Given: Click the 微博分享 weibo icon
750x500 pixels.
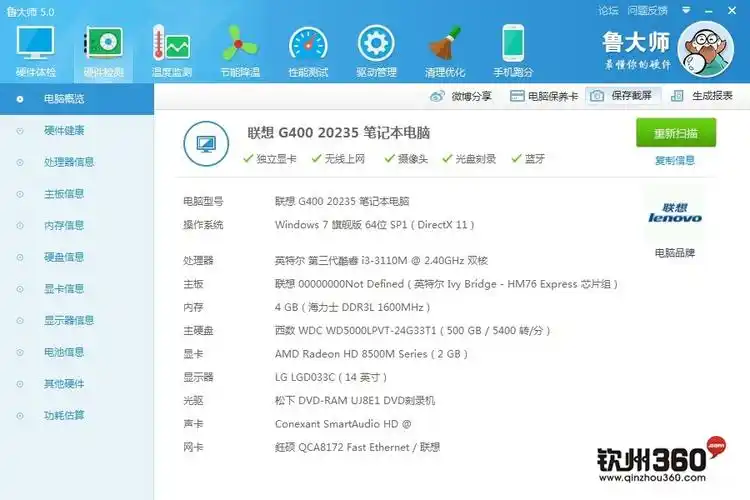Looking at the screenshot, I should [x=437, y=96].
